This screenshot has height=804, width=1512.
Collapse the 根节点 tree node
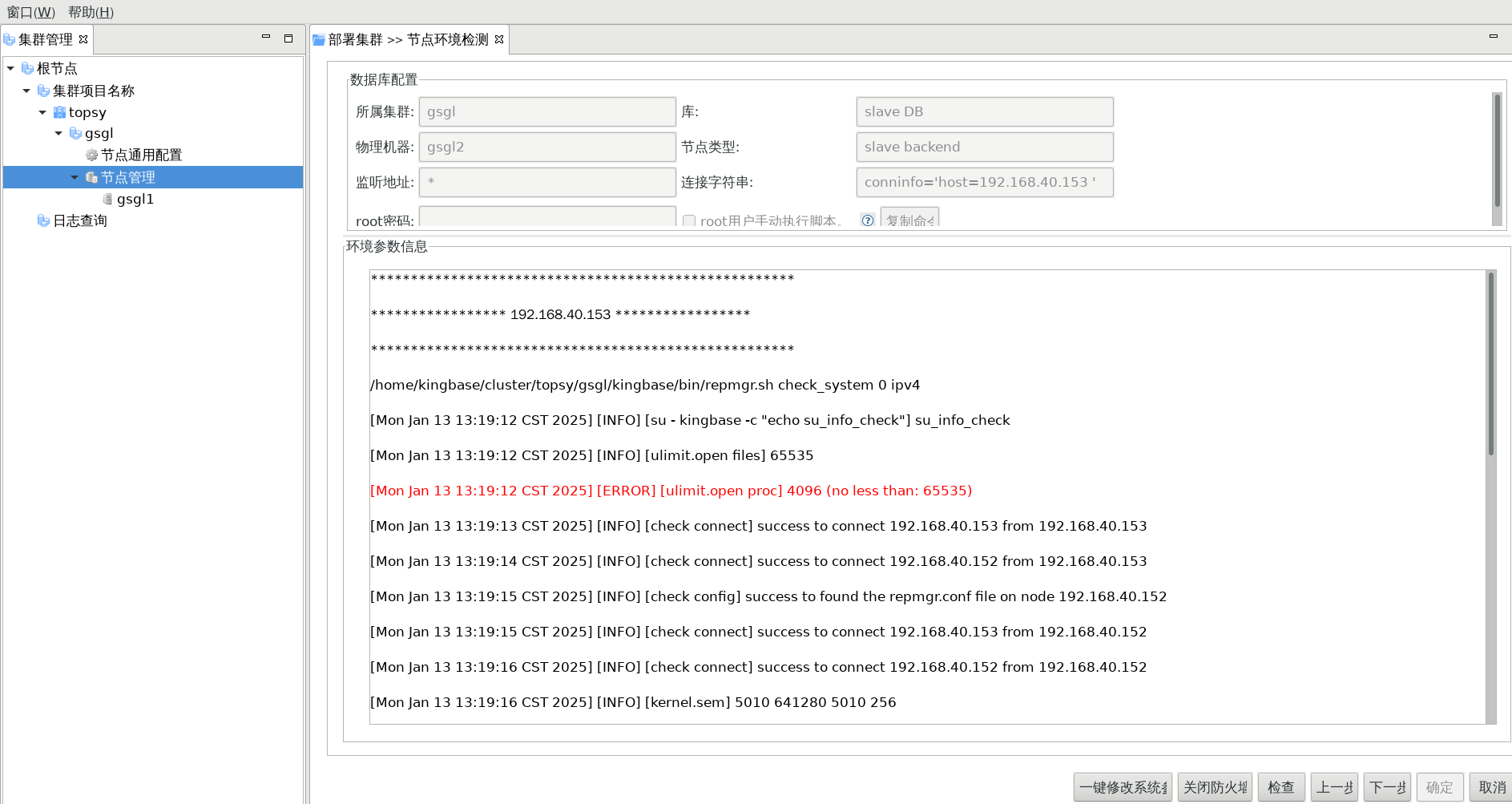click(x=10, y=68)
